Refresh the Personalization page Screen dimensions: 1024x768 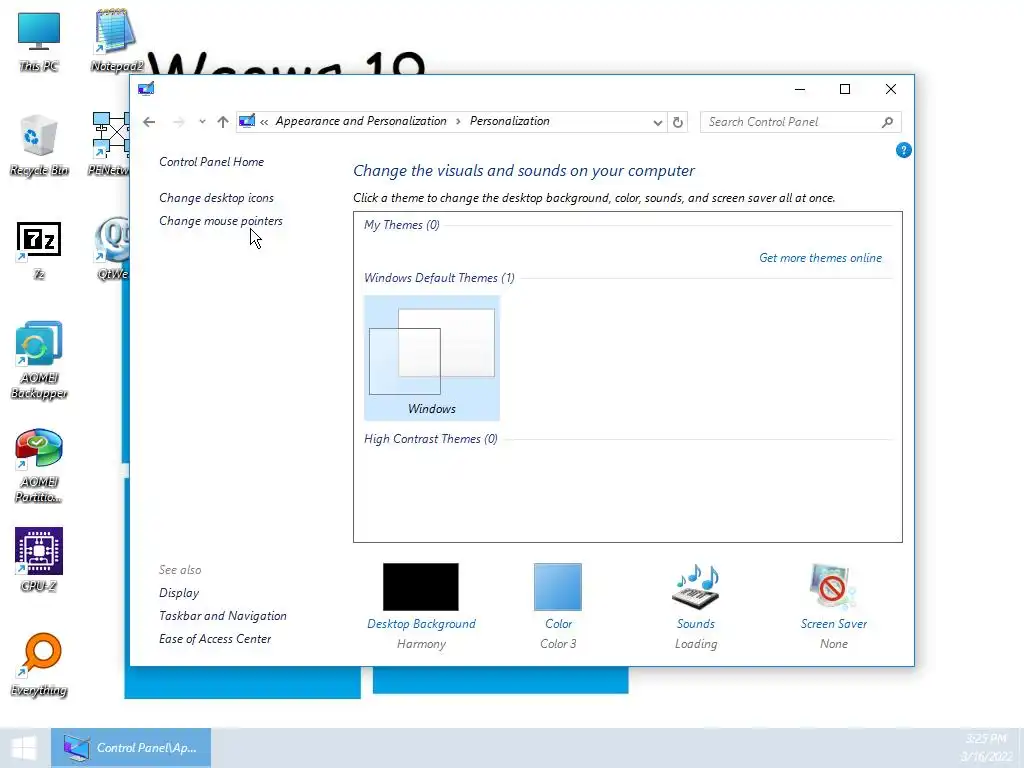(678, 122)
